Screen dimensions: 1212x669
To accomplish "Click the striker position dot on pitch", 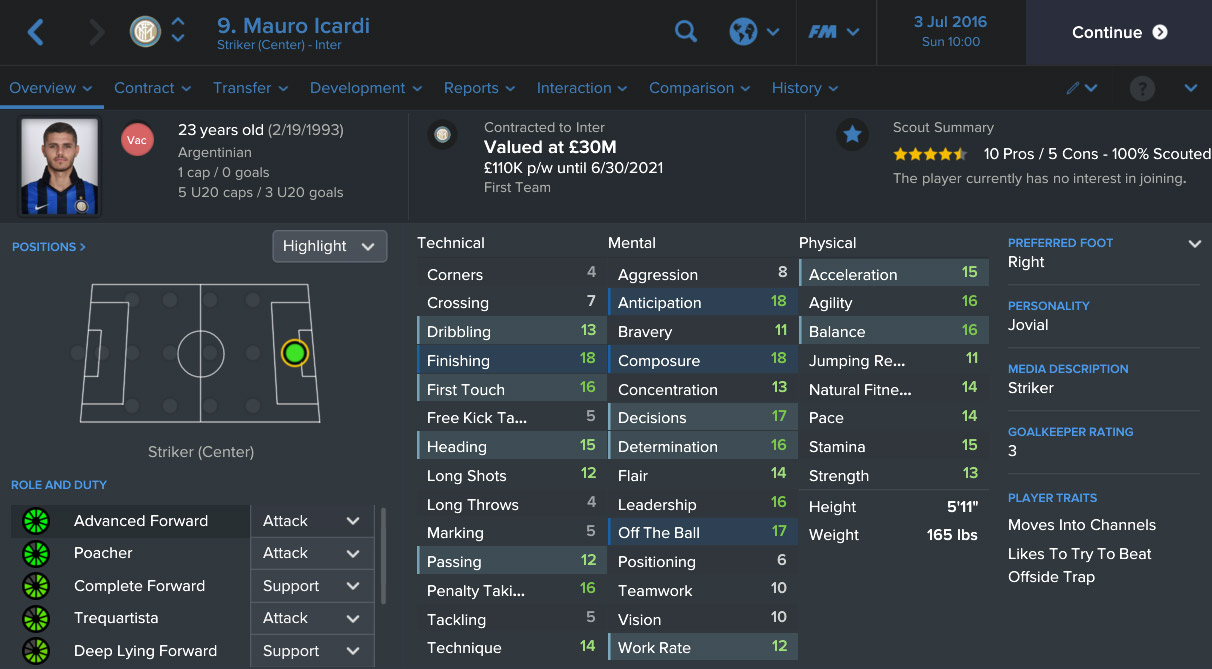I will (x=294, y=353).
